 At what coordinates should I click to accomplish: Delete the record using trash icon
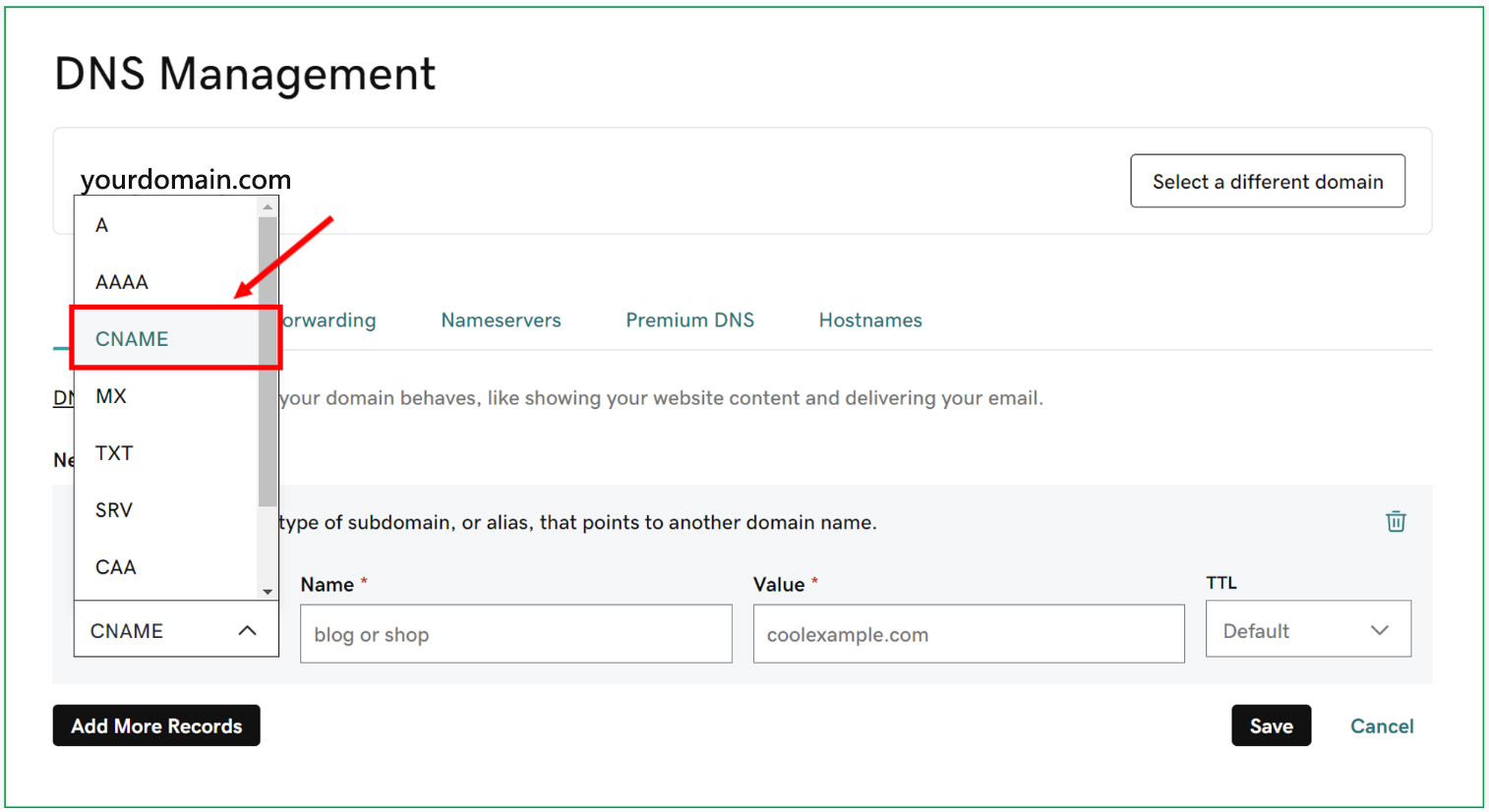click(1396, 522)
